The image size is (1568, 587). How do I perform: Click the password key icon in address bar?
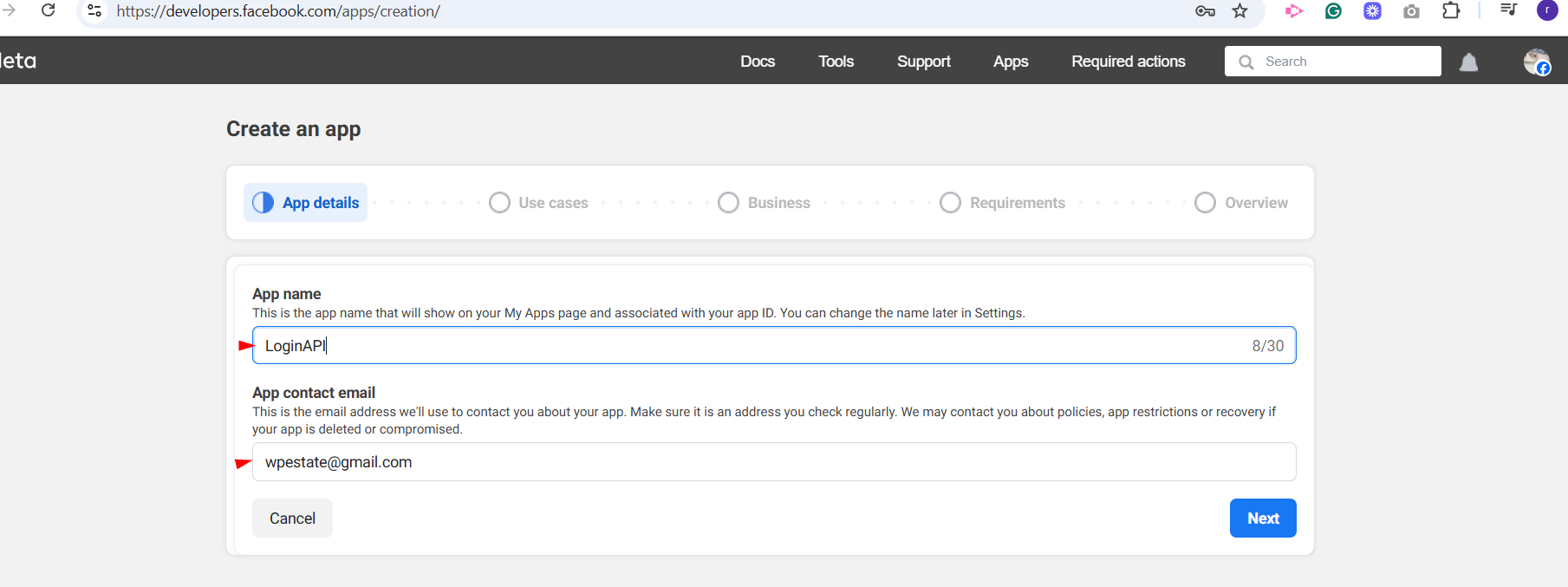(1205, 11)
